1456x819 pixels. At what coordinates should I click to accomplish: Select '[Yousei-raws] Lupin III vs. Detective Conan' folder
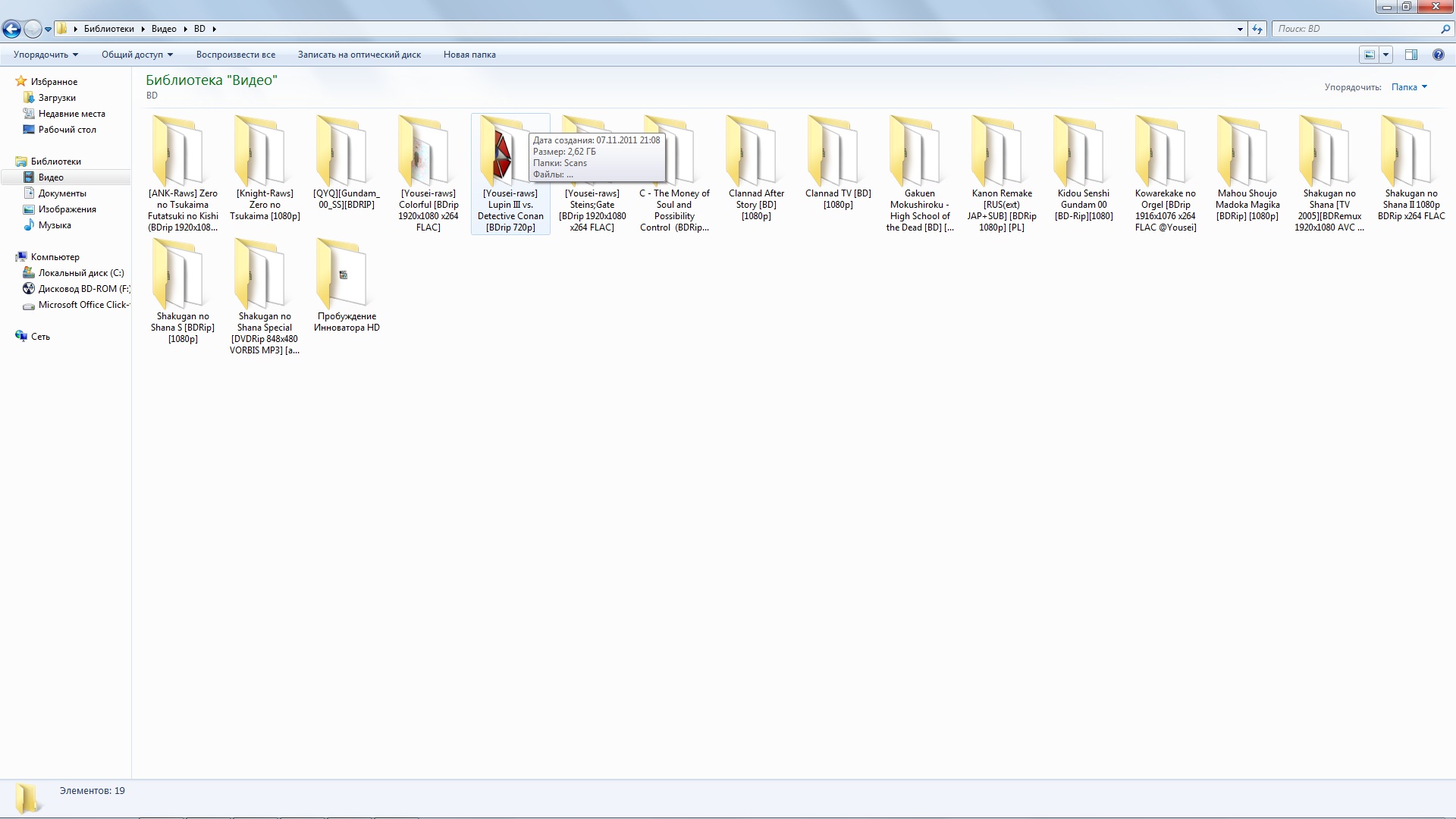[510, 174]
